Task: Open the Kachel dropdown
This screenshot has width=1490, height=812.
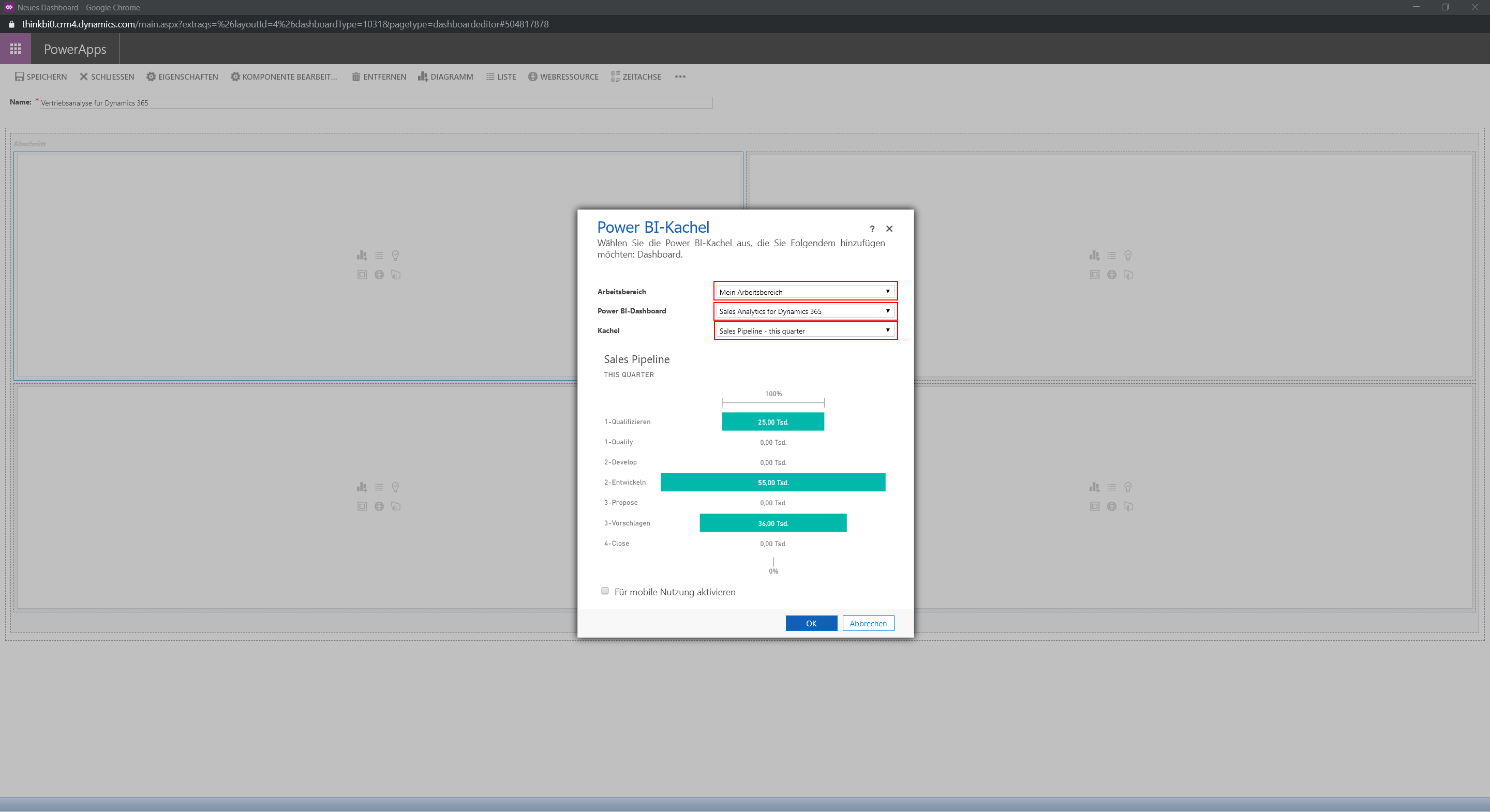Action: click(x=805, y=330)
